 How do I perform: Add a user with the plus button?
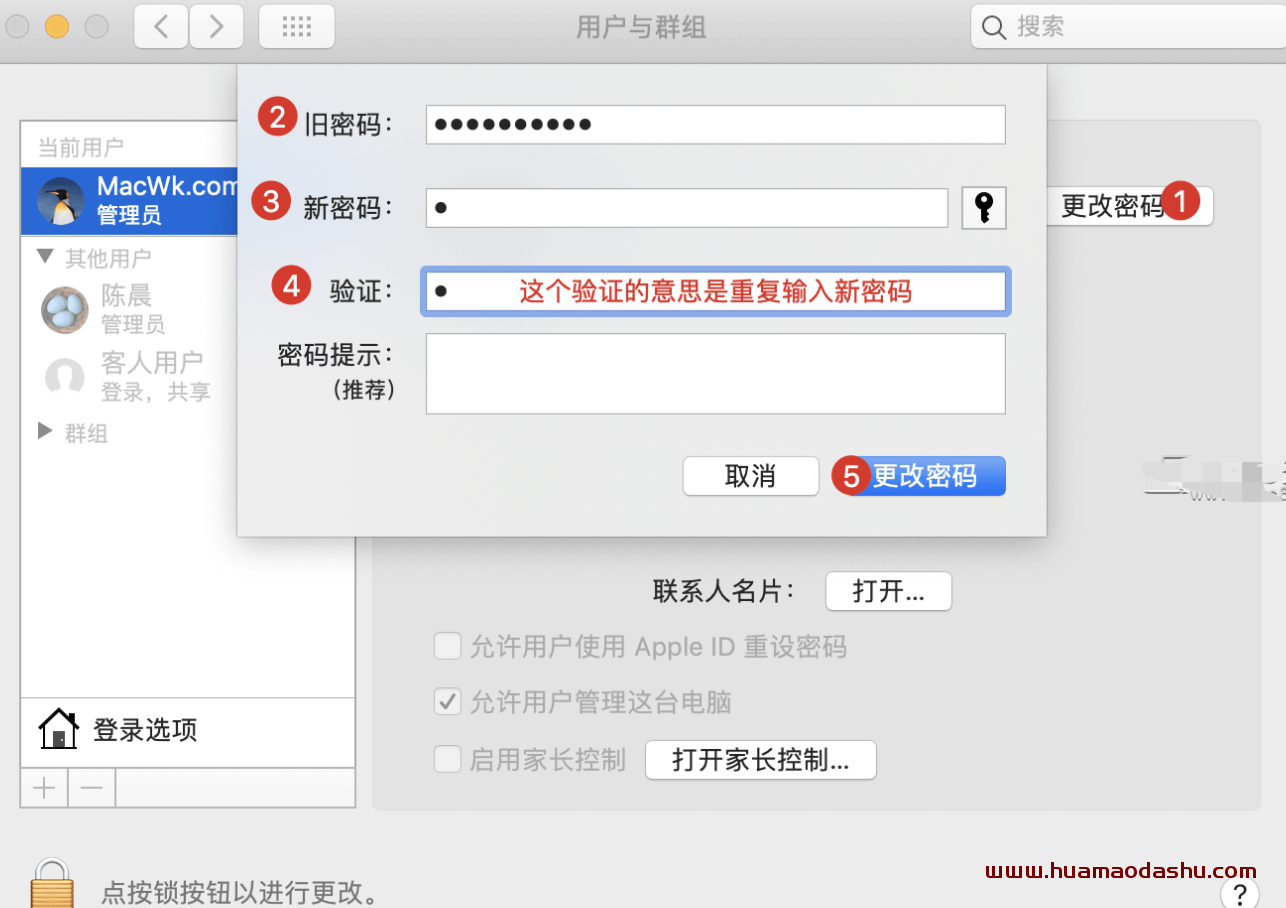tap(44, 788)
